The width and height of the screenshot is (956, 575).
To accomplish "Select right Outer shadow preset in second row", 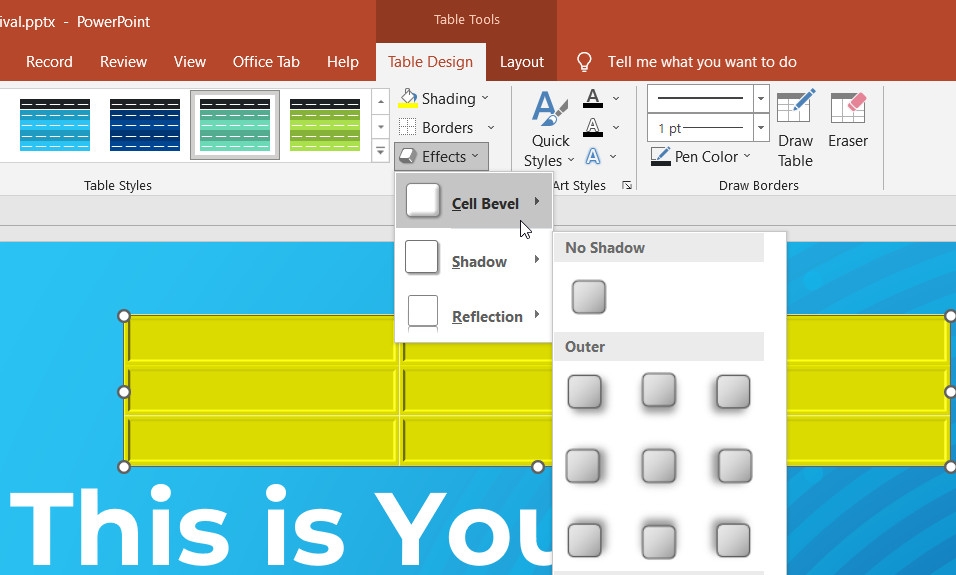I will click(734, 465).
